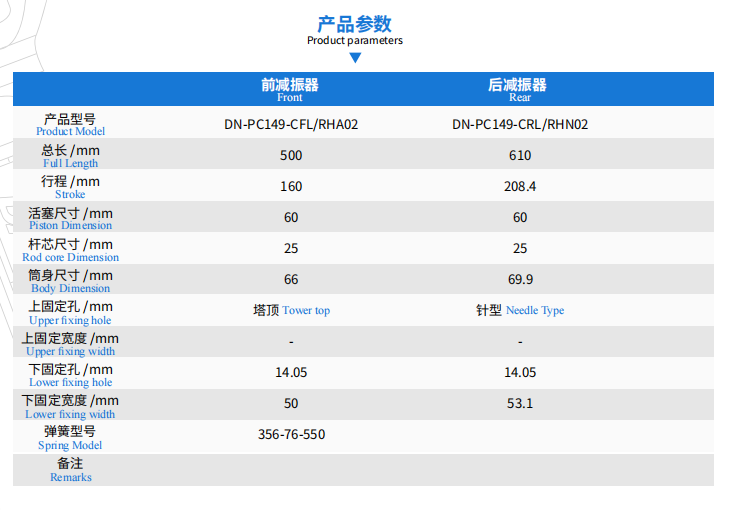The height and width of the screenshot is (515, 735).
Task: Click the 产品型号 Product Model row label
Action: pyautogui.click(x=70, y=124)
